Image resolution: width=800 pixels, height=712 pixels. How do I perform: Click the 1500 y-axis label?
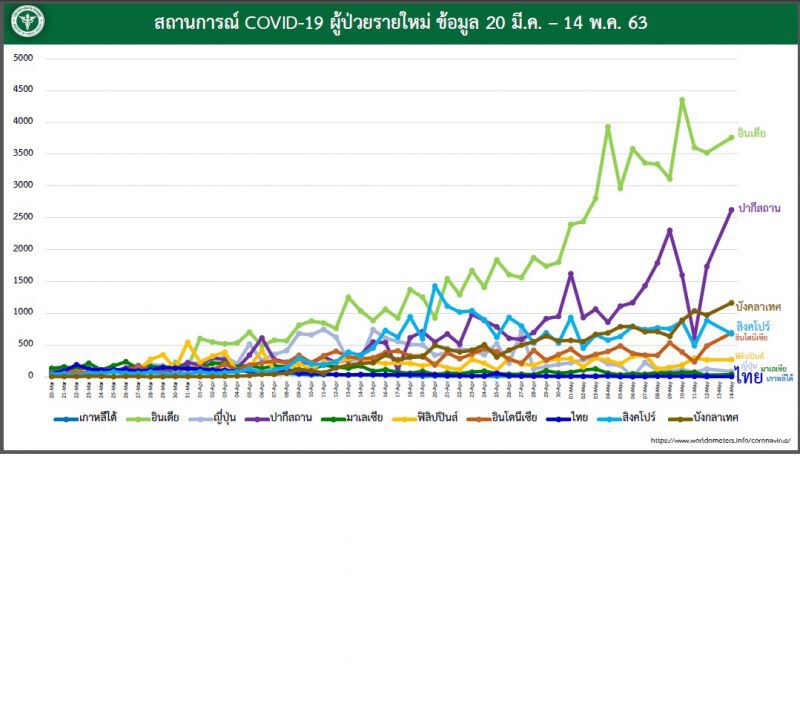[x=23, y=281]
